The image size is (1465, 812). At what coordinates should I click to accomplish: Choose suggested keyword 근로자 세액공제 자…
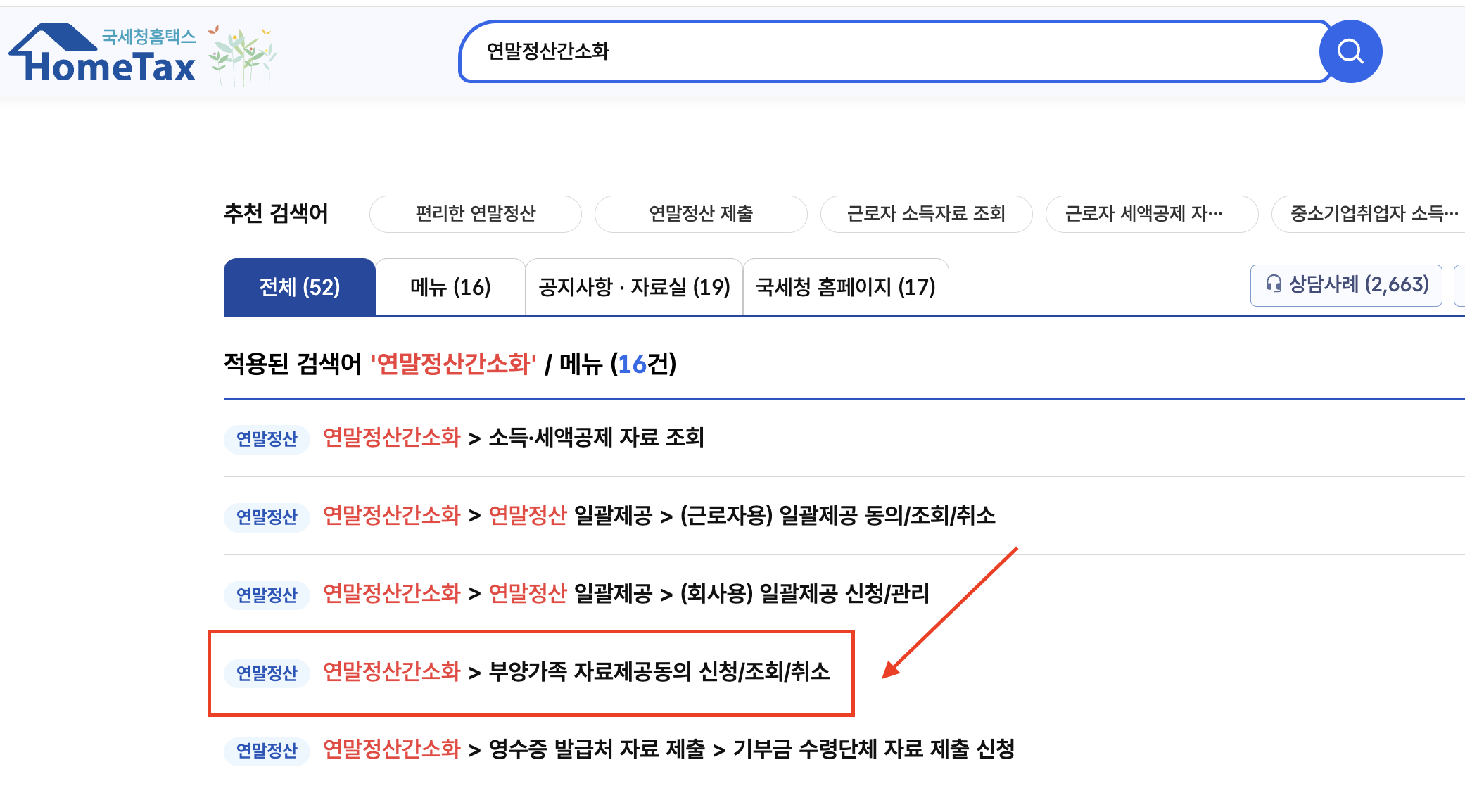pyautogui.click(x=1150, y=214)
